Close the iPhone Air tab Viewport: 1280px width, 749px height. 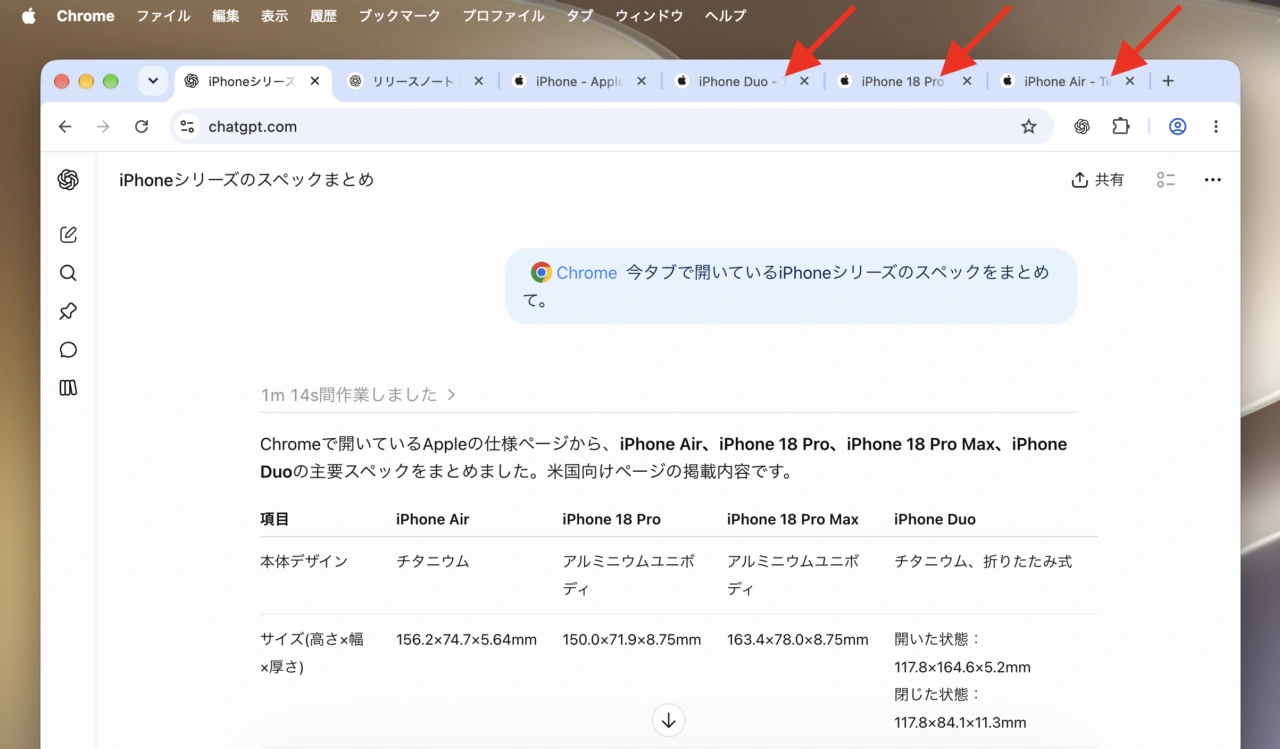point(1130,81)
